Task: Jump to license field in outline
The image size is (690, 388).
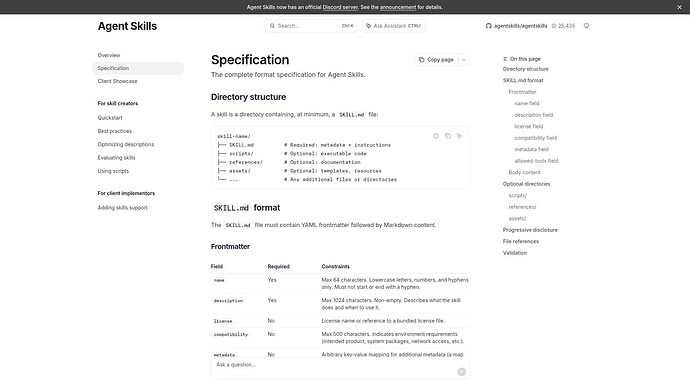Action: click(529, 126)
